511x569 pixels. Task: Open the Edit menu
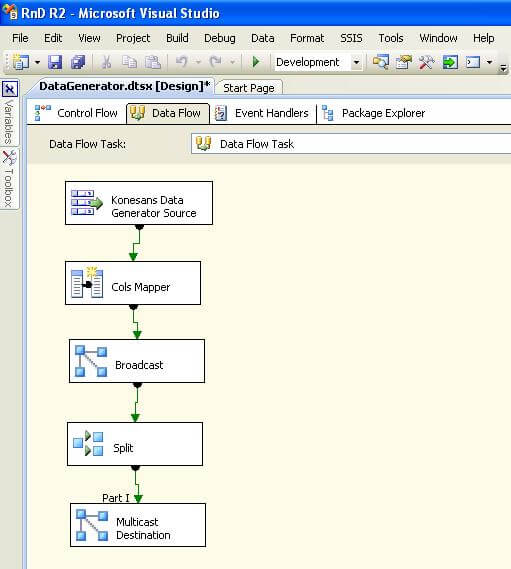click(x=53, y=38)
